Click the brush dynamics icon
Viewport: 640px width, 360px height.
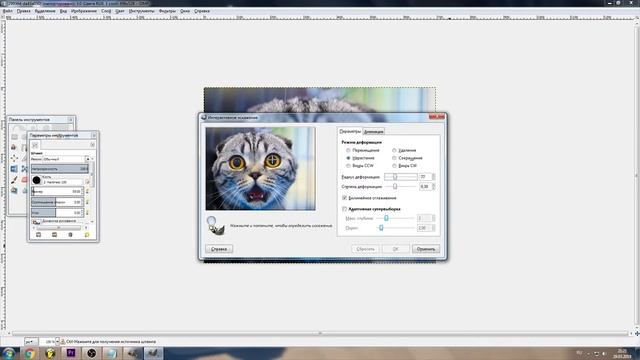coord(36,221)
